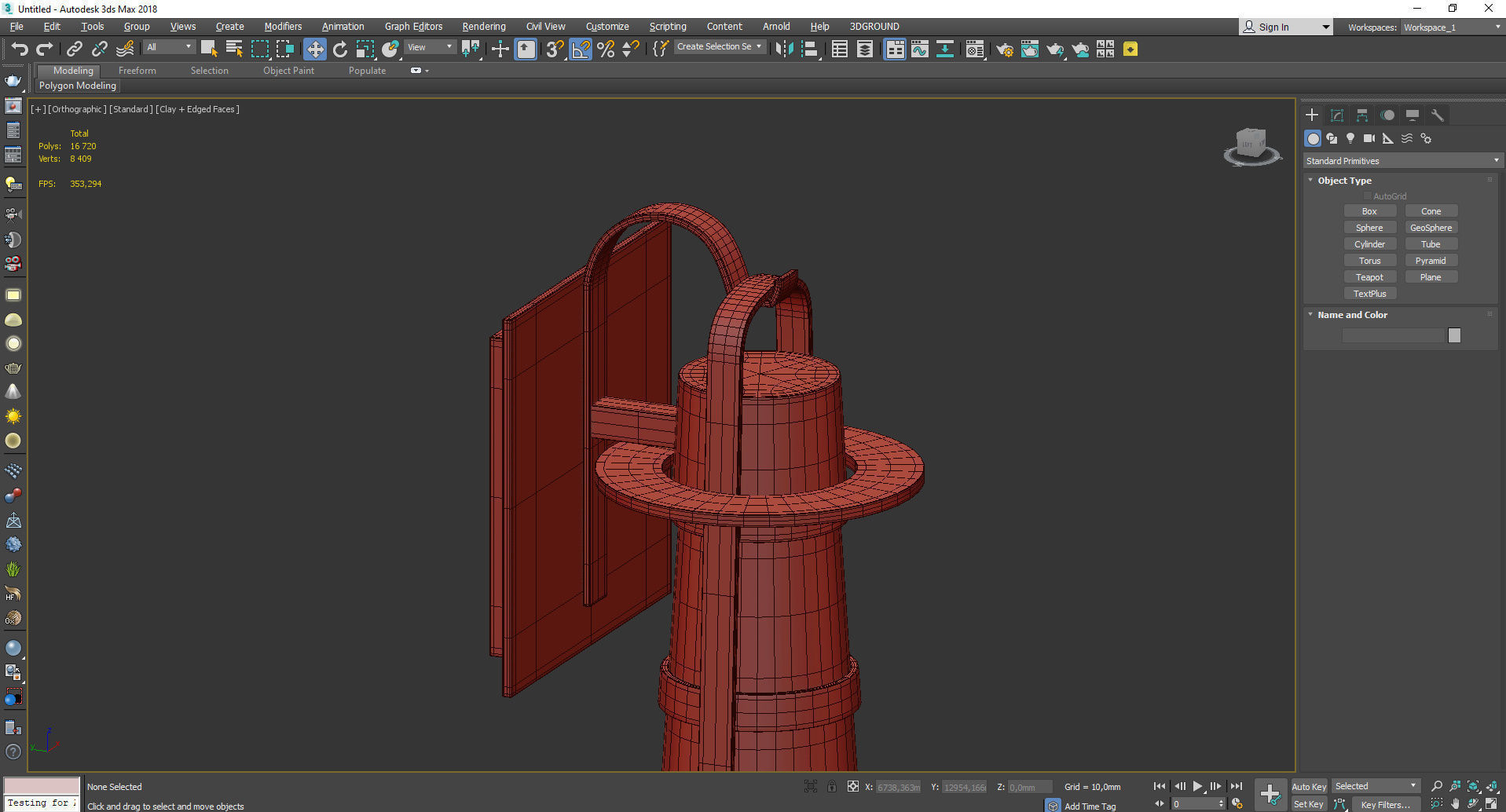
Task: Switch to the Object Paint ribbon tab
Action: click(288, 71)
